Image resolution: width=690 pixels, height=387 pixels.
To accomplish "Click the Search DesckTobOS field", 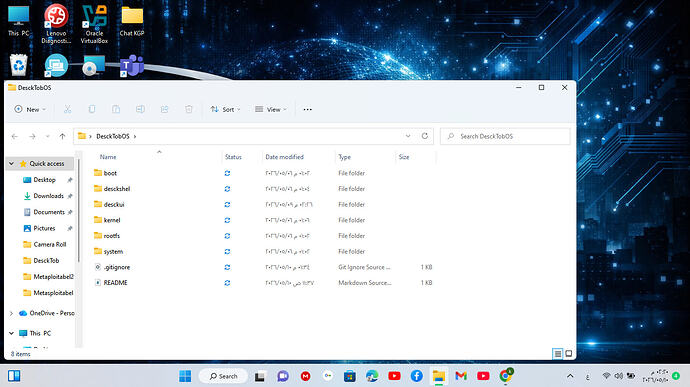I will [x=505, y=136].
